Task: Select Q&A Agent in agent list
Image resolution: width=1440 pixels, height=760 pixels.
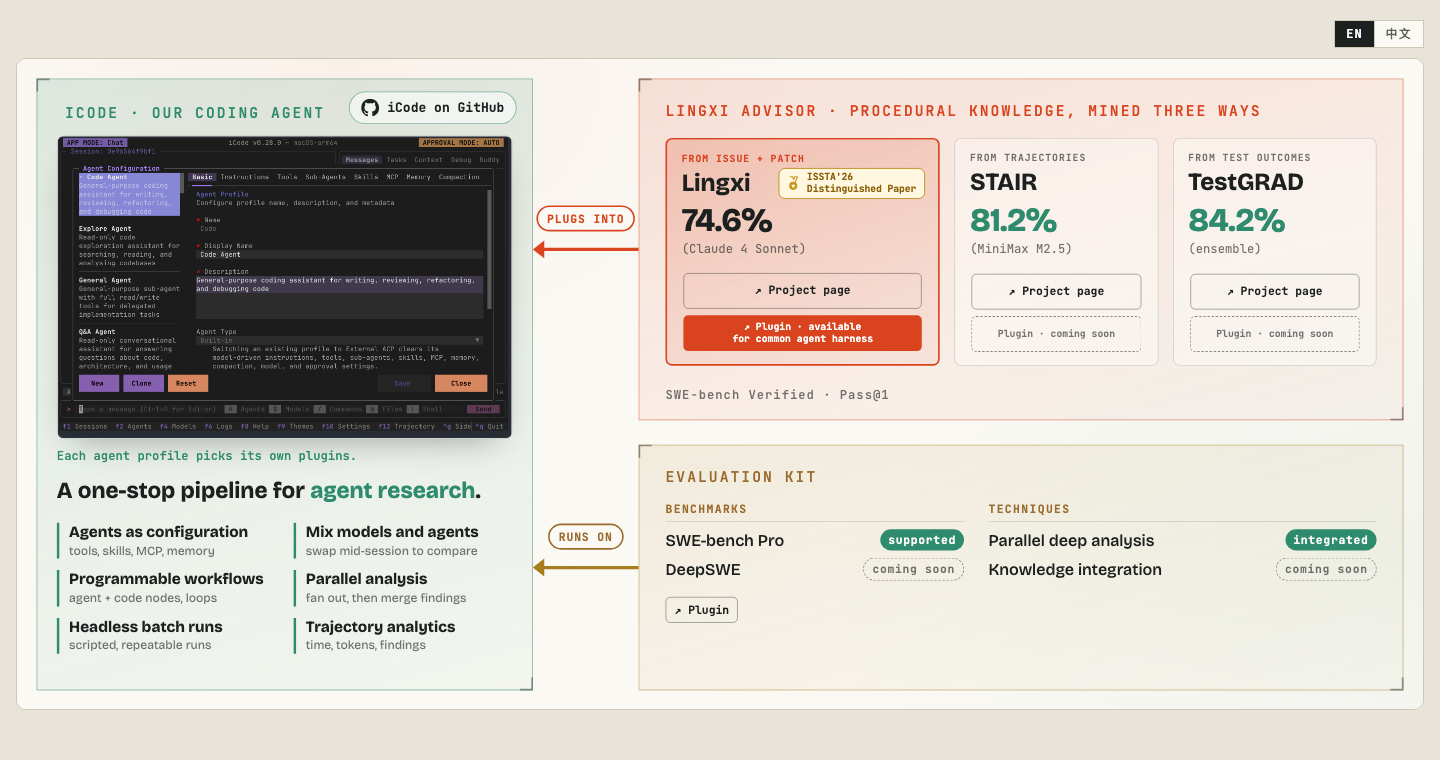Action: click(130, 348)
